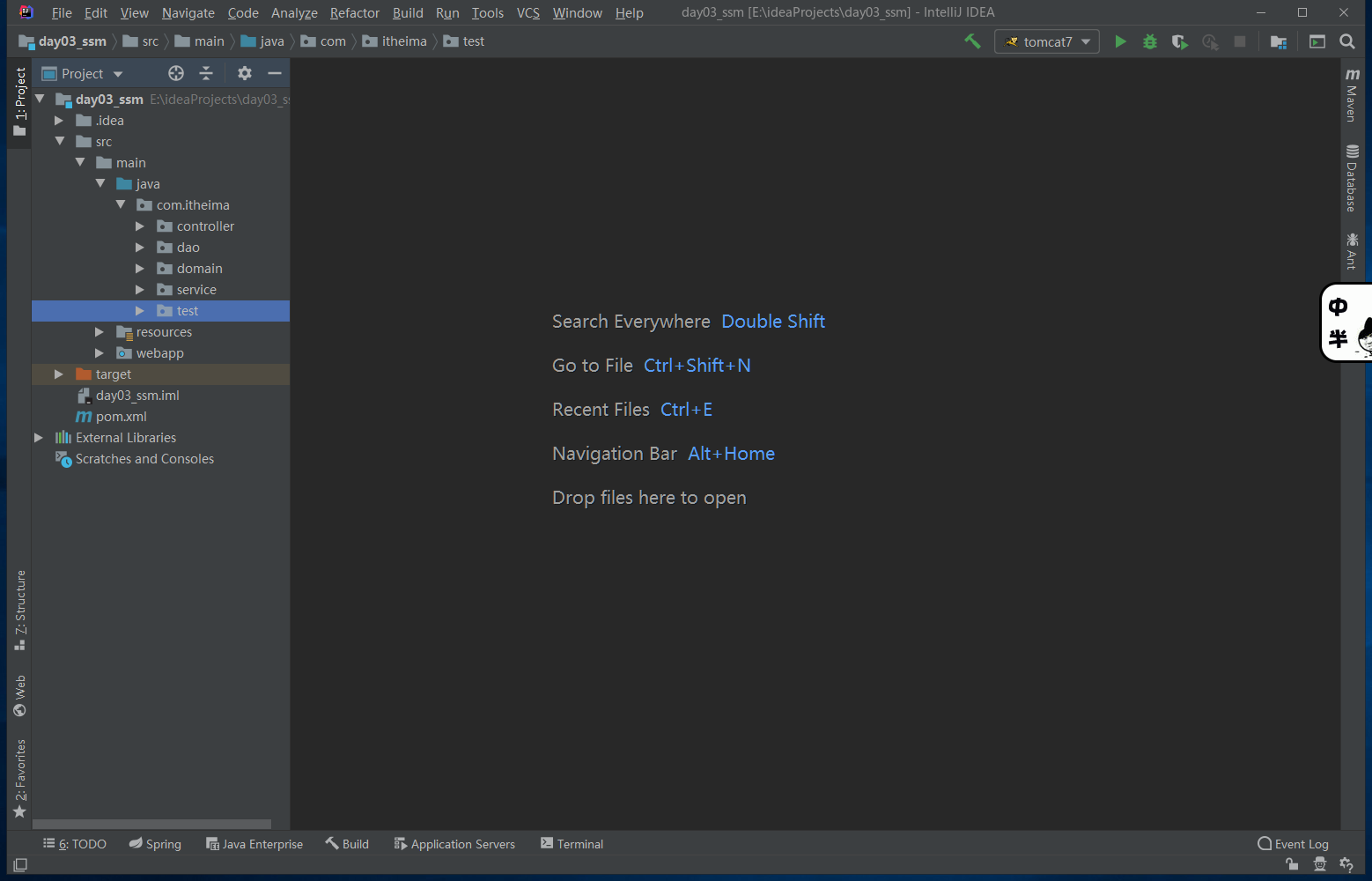
Task: Open the bottom Build tool window
Action: click(347, 844)
